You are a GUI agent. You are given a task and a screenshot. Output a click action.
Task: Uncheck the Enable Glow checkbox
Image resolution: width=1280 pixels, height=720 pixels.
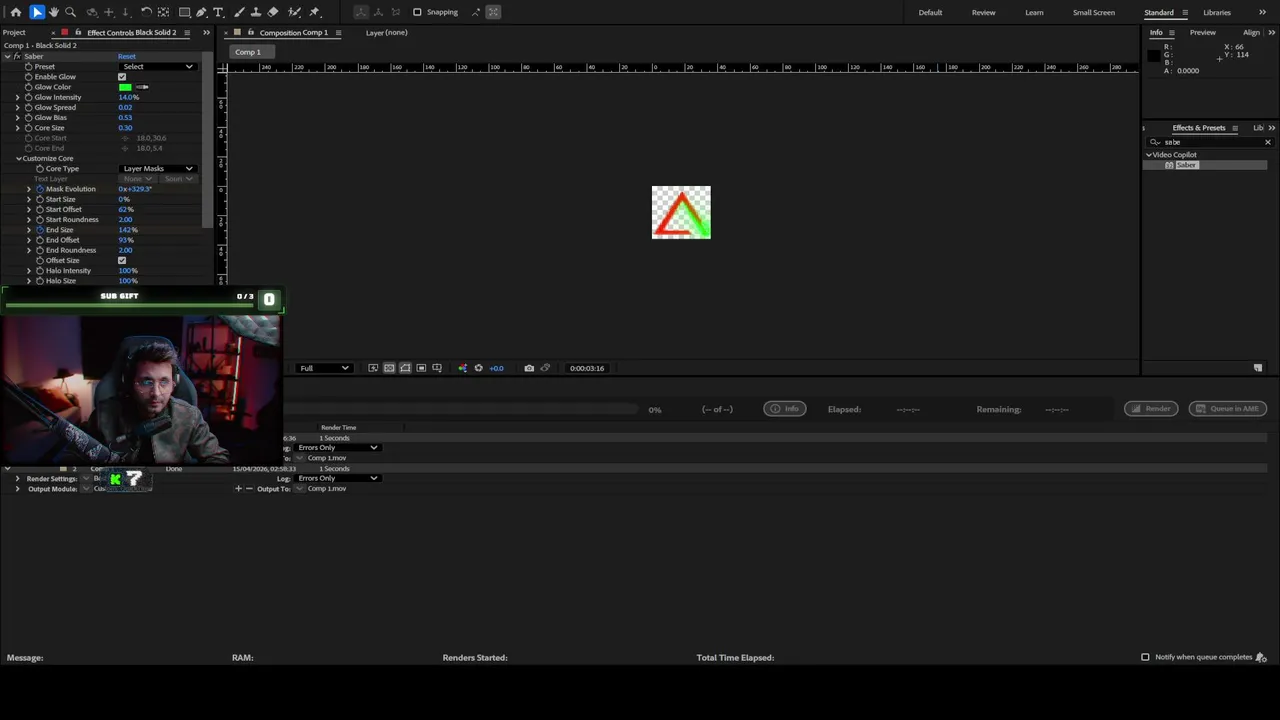point(122,77)
